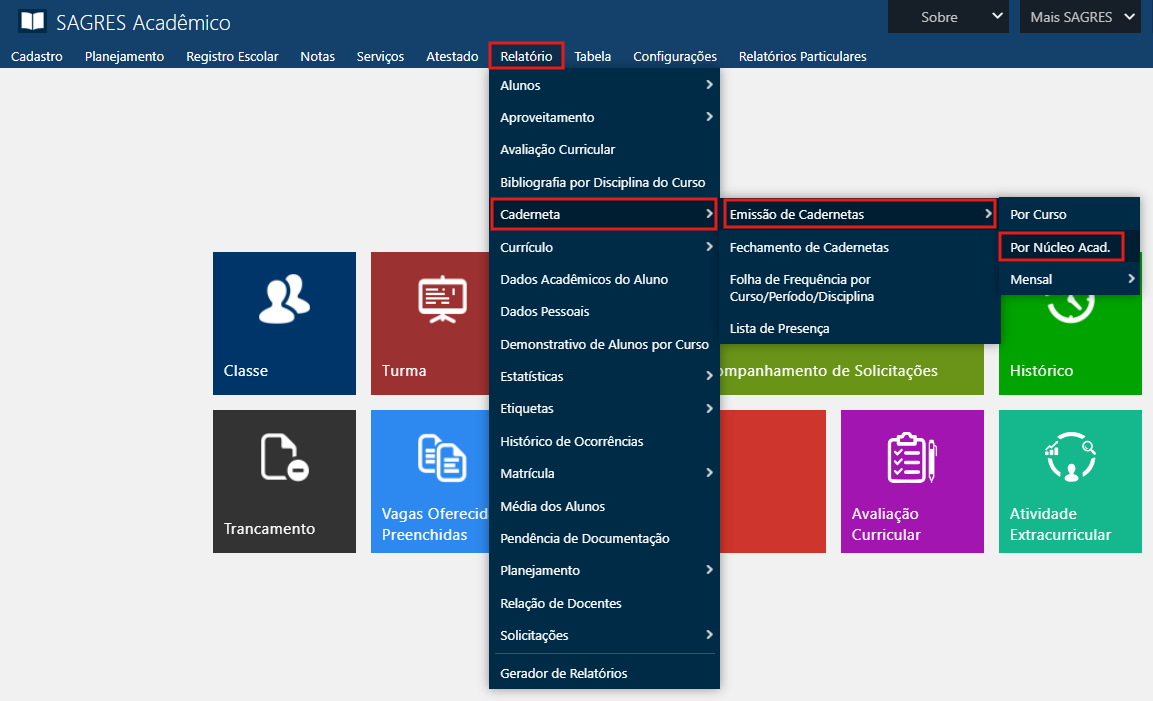Choose Por Curso menu entry
Viewport: 1153px width, 701px height.
1038,214
